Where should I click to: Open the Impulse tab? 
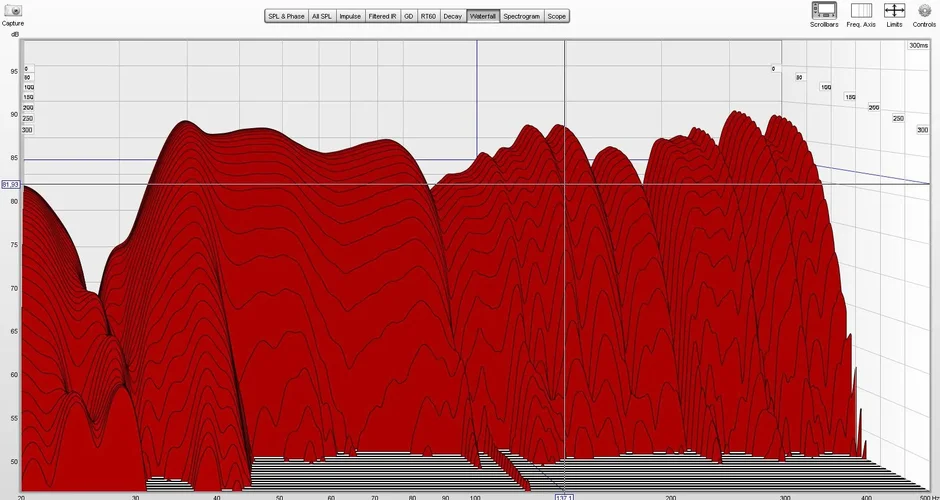coord(350,16)
